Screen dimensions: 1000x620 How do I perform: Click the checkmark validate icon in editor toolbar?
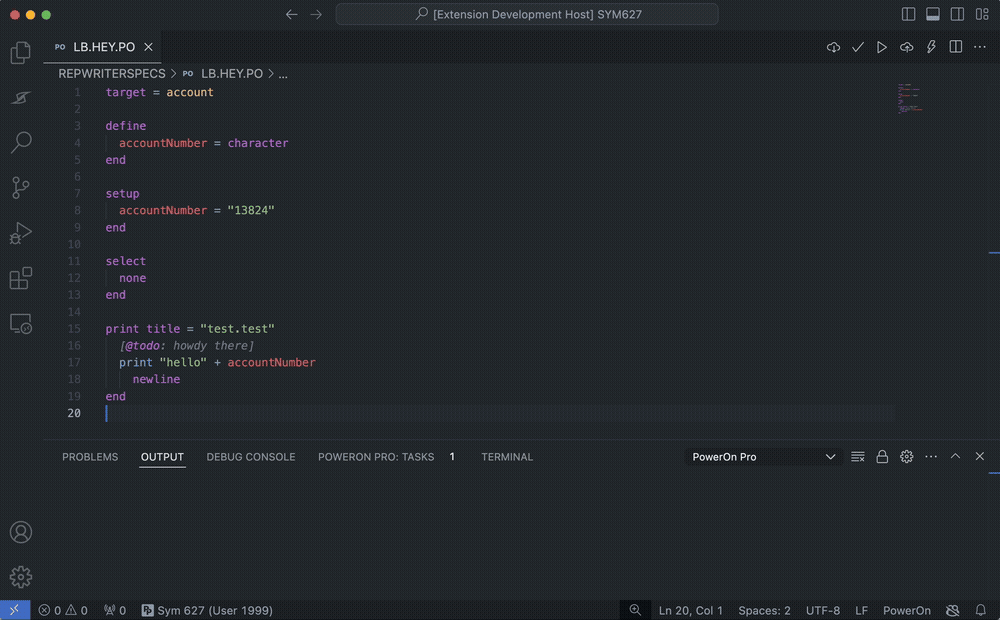857,47
